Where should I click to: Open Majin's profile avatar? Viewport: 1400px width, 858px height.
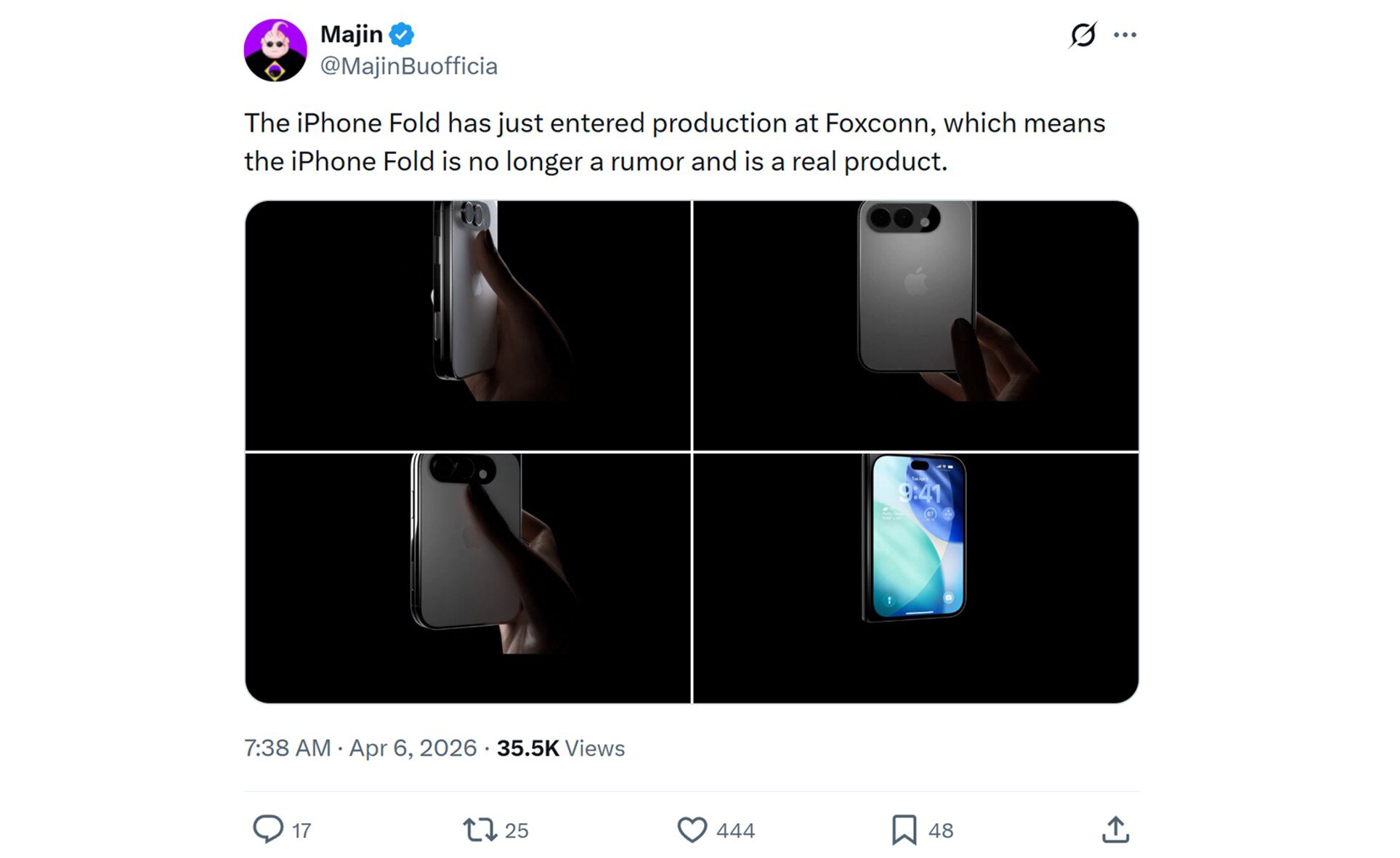point(276,48)
